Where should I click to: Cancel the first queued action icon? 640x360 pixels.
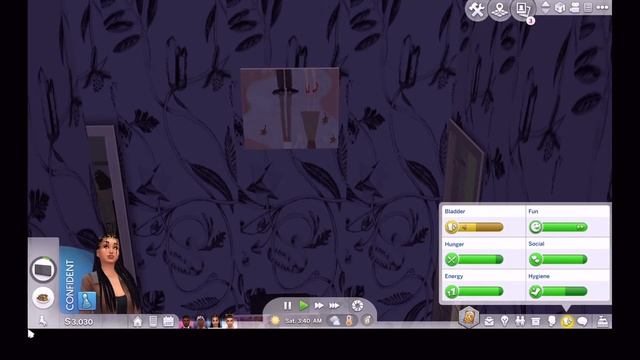(43, 270)
